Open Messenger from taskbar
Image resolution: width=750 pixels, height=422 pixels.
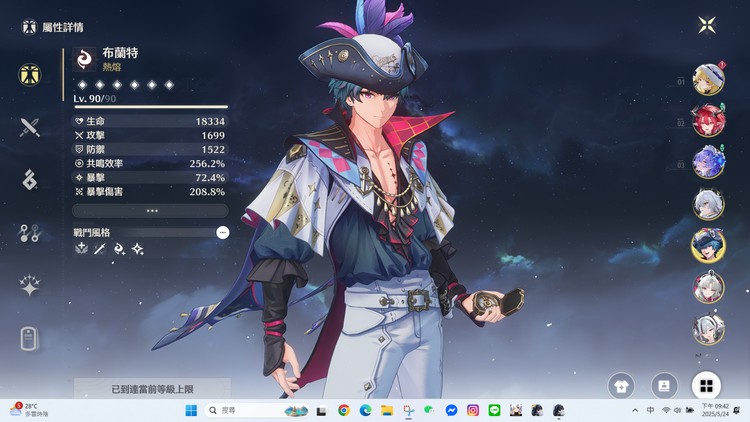tap(451, 411)
